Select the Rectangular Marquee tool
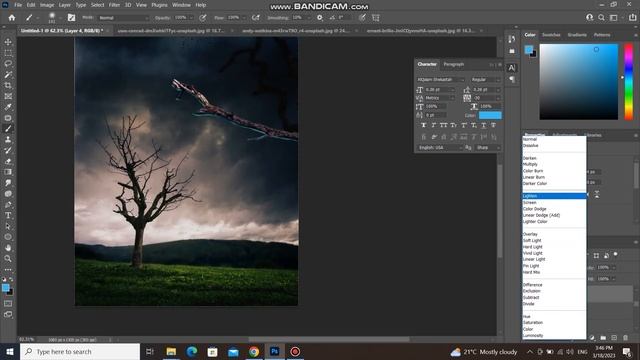This screenshot has width=640, height=360. [x=8, y=53]
